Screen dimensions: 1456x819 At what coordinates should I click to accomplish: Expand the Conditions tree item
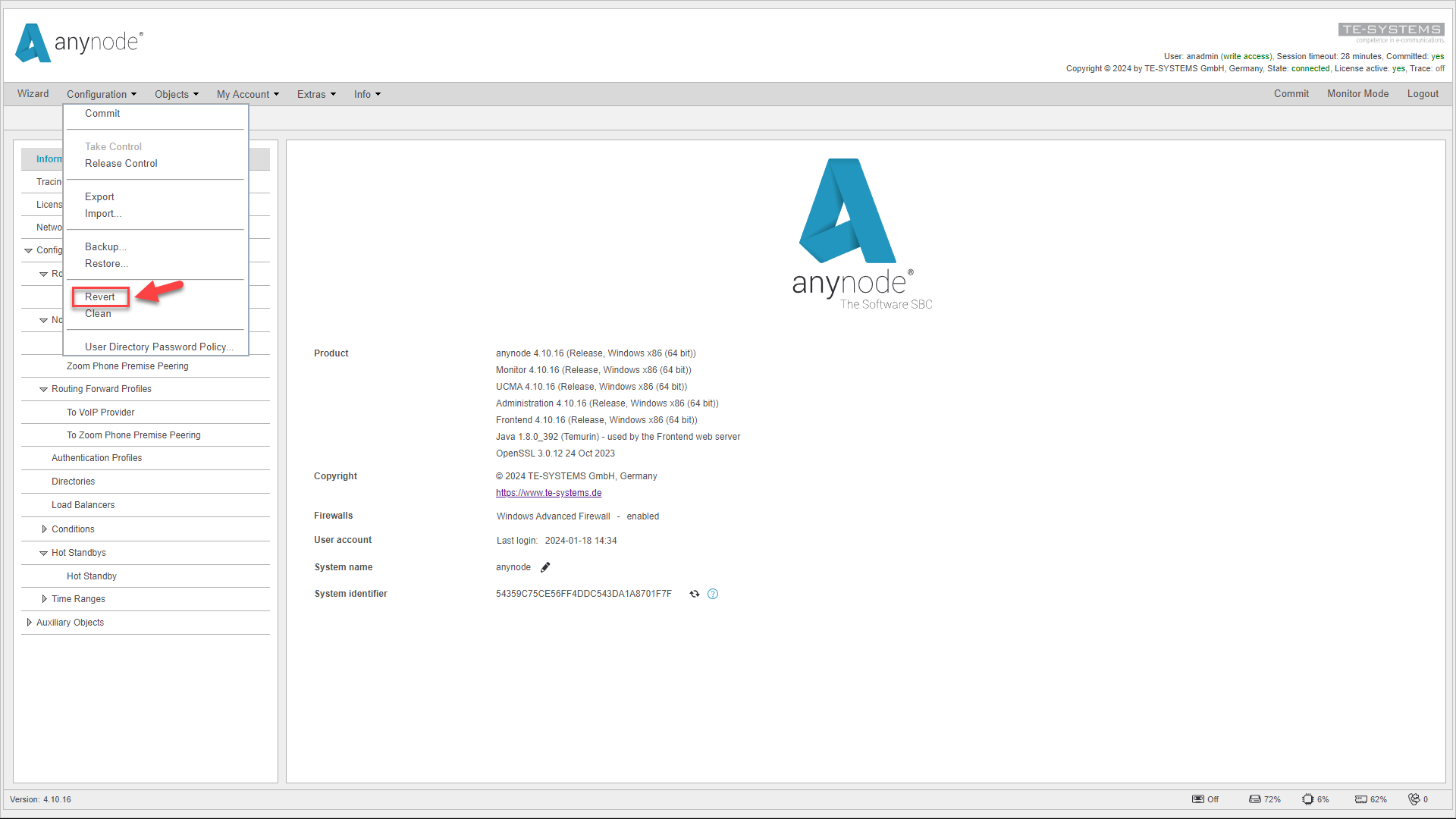point(42,528)
